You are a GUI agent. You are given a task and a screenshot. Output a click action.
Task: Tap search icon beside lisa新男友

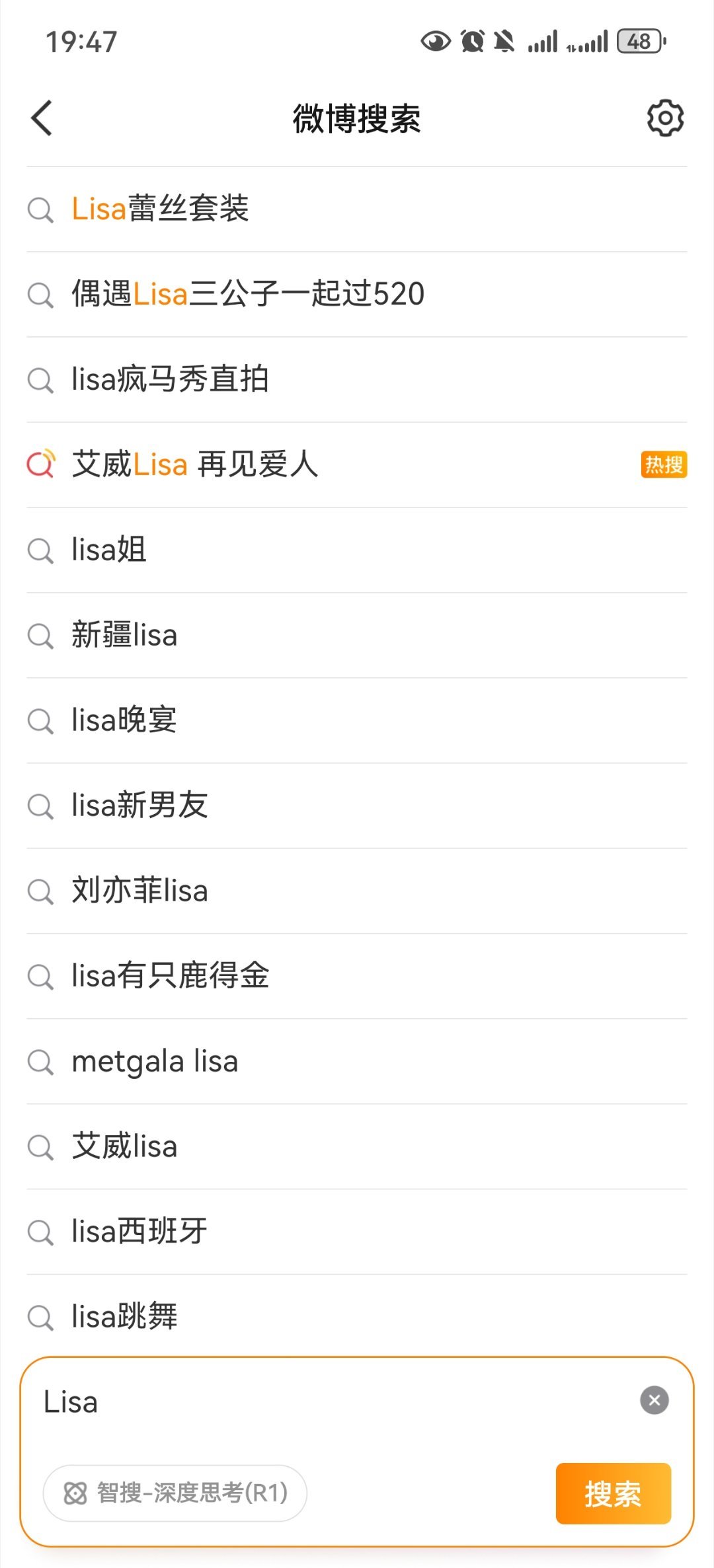coord(40,806)
